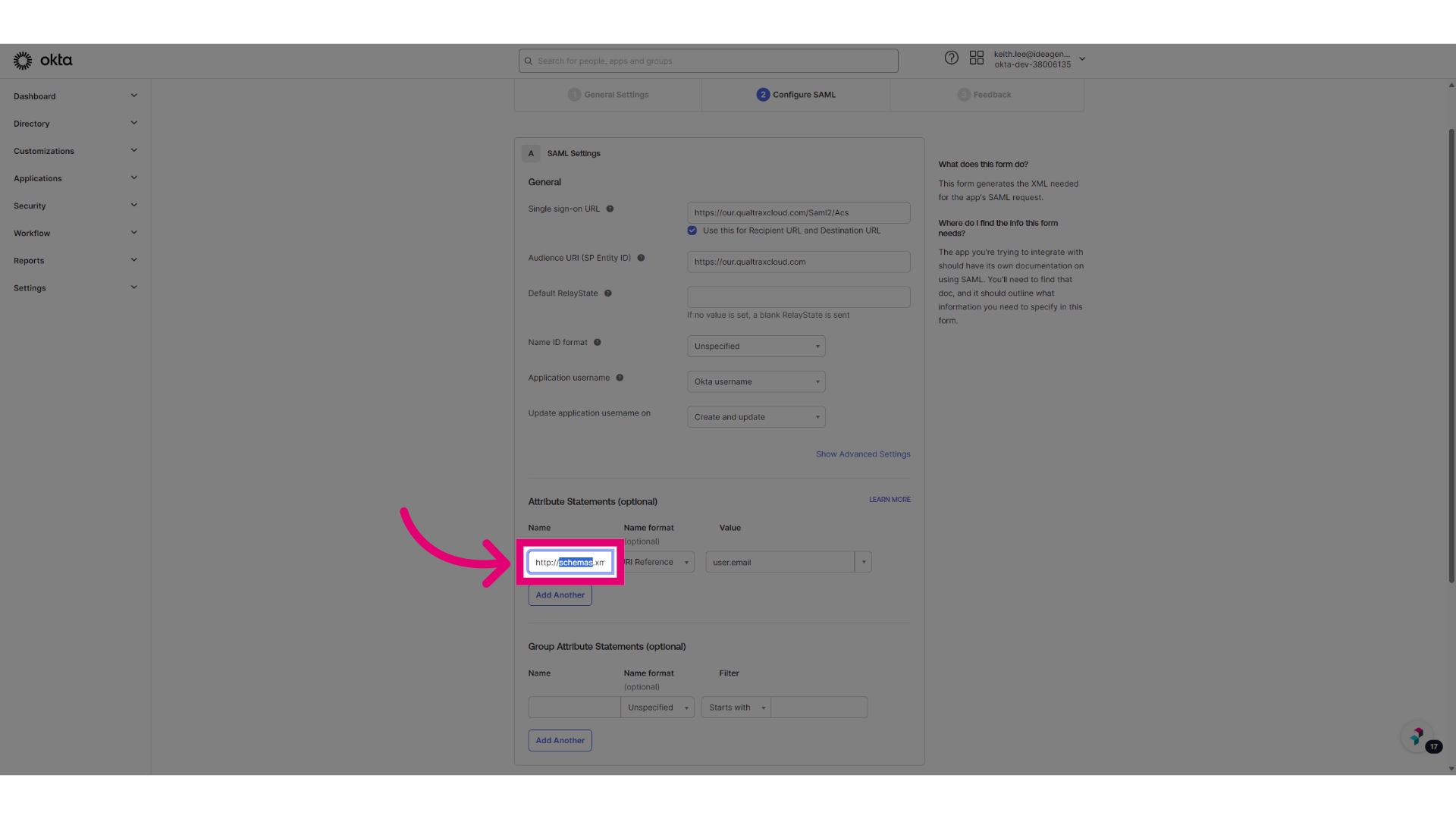The height and width of the screenshot is (819, 1456).
Task: Click the user.email value field
Action: point(780,562)
